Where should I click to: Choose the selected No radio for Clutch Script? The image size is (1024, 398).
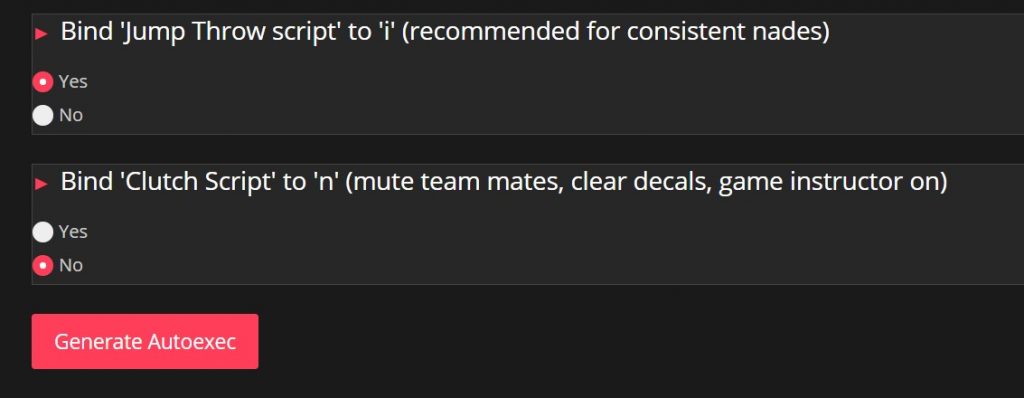pos(42,265)
